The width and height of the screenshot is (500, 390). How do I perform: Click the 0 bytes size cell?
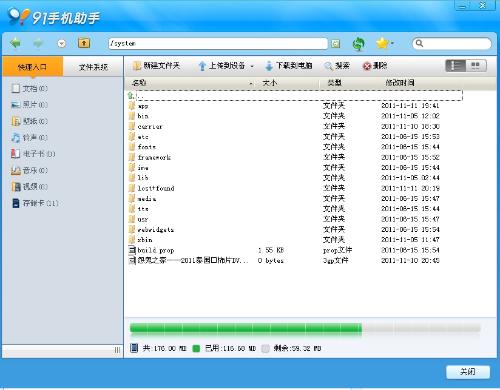[271, 260]
